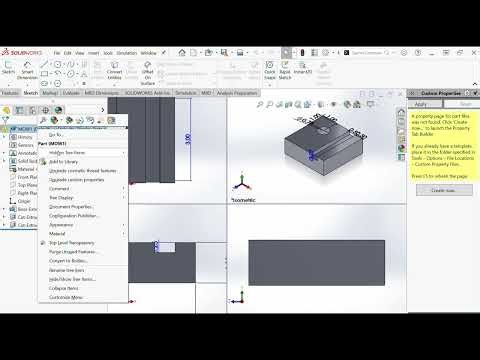The height and width of the screenshot is (360, 480).
Task: Click the Create now... button
Action: pos(444,190)
